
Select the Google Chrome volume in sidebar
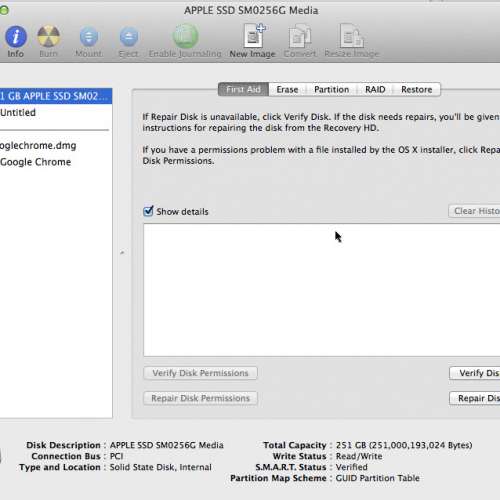[56, 162]
